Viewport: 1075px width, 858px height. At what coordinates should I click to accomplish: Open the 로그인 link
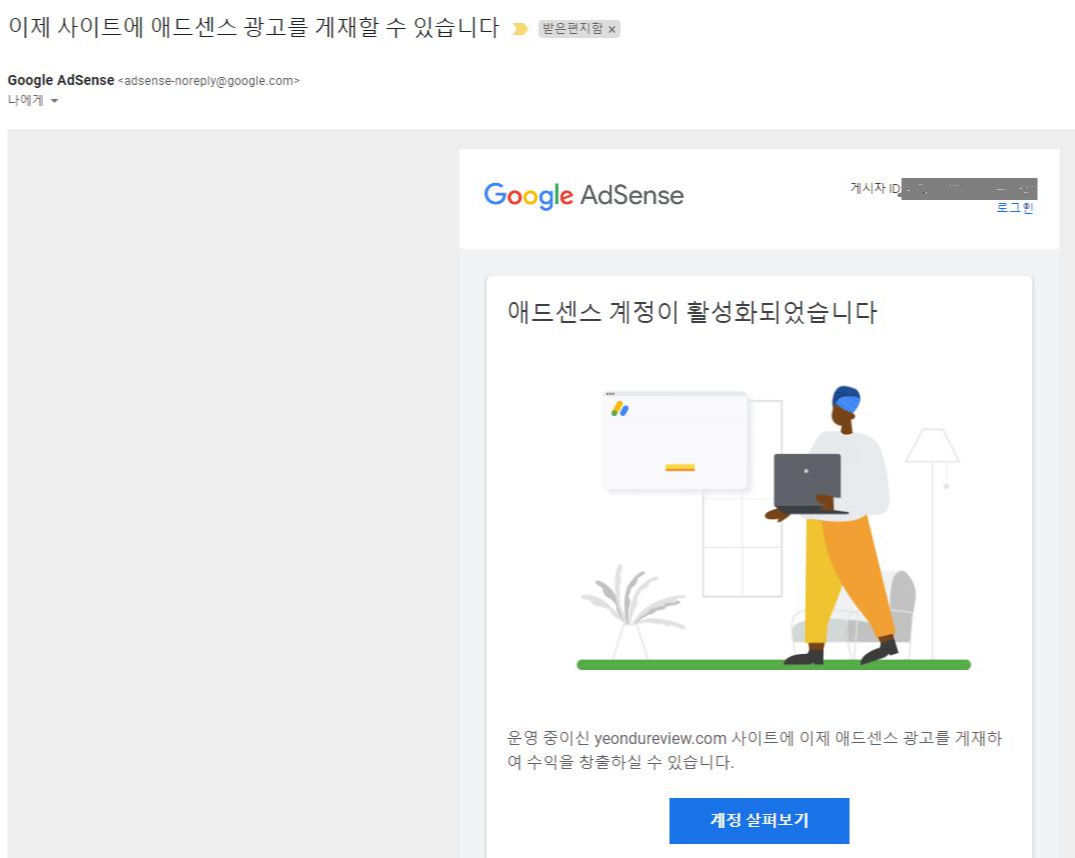tap(1015, 208)
